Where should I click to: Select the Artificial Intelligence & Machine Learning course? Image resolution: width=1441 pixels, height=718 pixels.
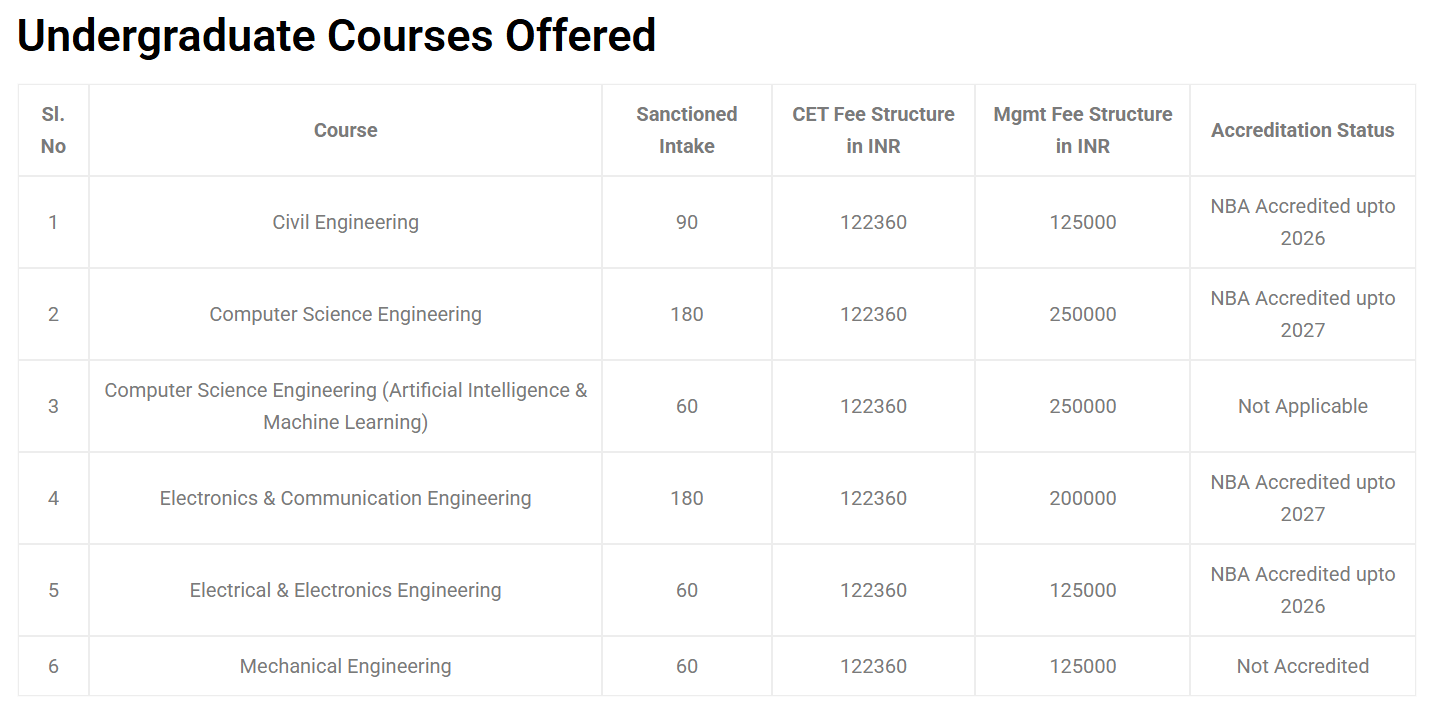(x=345, y=406)
